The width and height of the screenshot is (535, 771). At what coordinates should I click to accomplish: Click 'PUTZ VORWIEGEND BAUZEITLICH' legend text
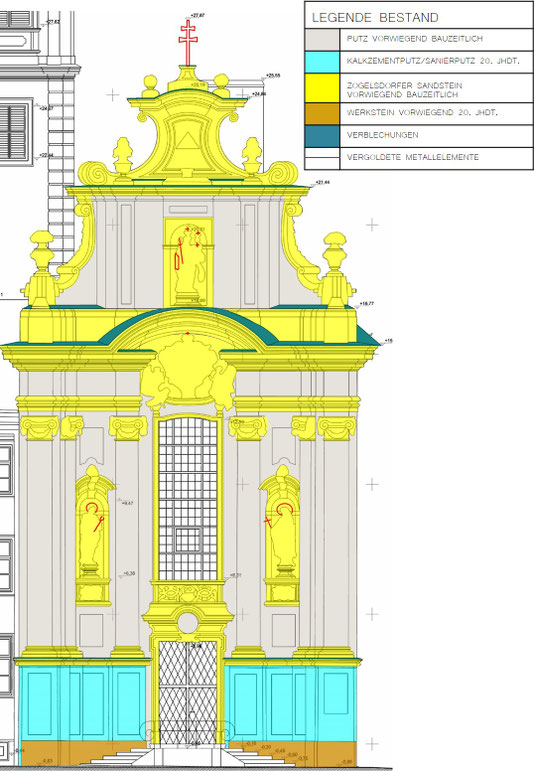click(415, 38)
